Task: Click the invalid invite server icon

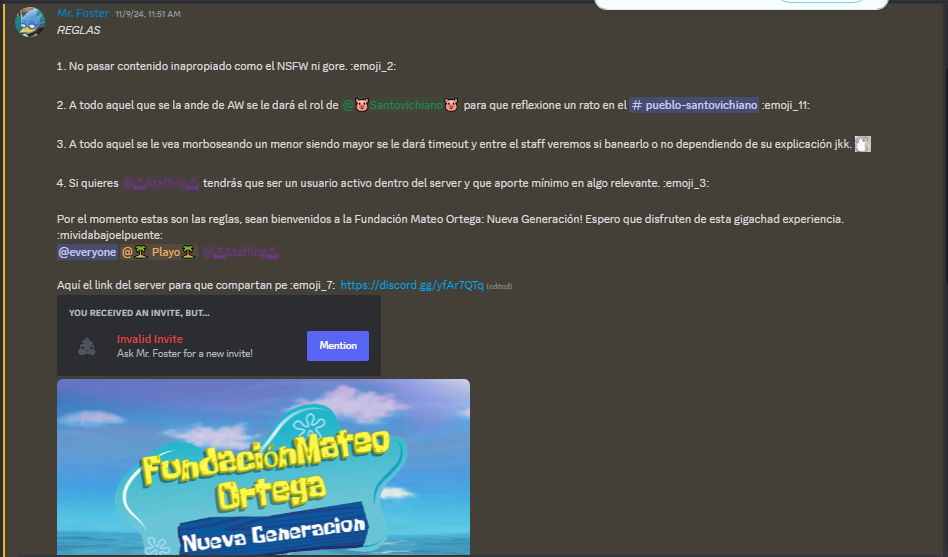Action: 86,346
